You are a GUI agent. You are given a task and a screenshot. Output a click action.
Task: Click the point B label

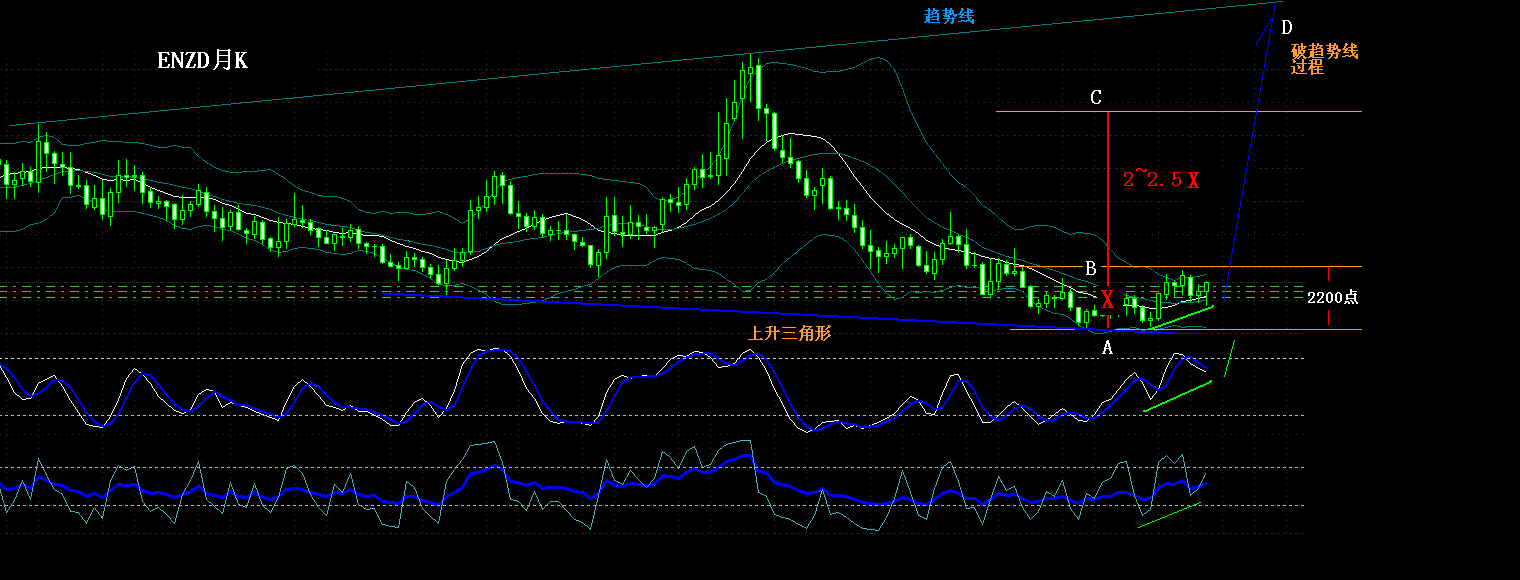[1091, 267]
